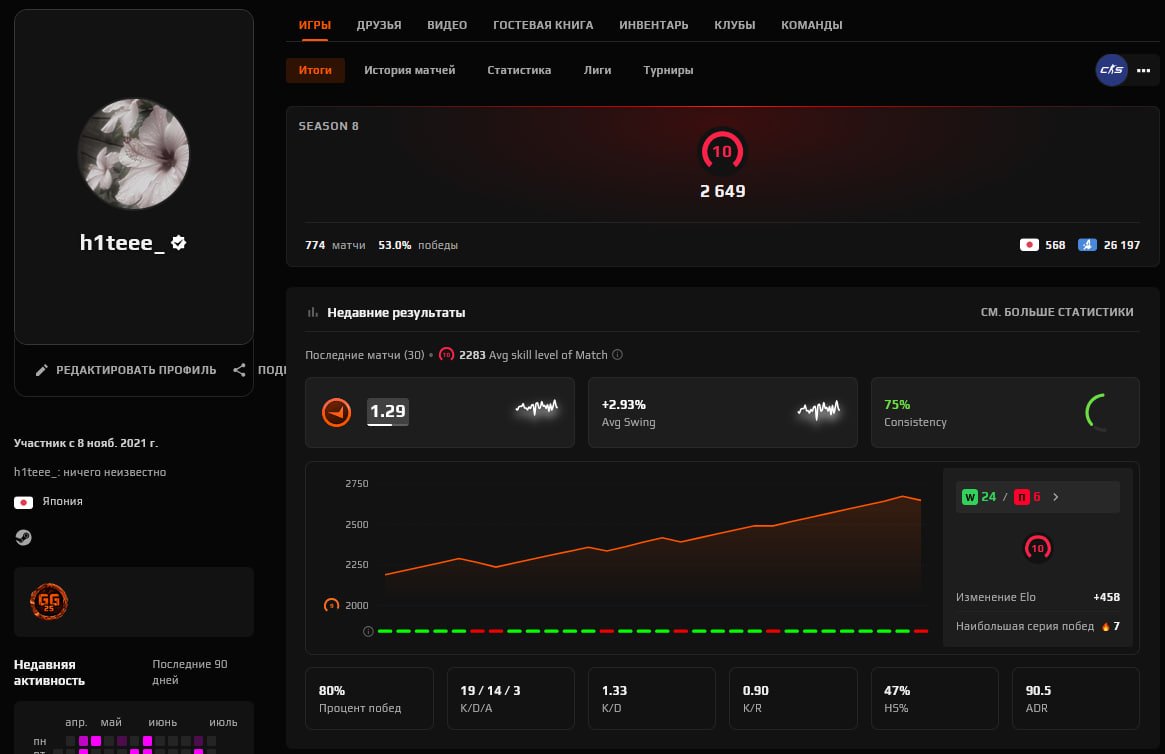This screenshot has height=754, width=1165.
Task: Click the 47% HS% card
Action: (x=935, y=698)
